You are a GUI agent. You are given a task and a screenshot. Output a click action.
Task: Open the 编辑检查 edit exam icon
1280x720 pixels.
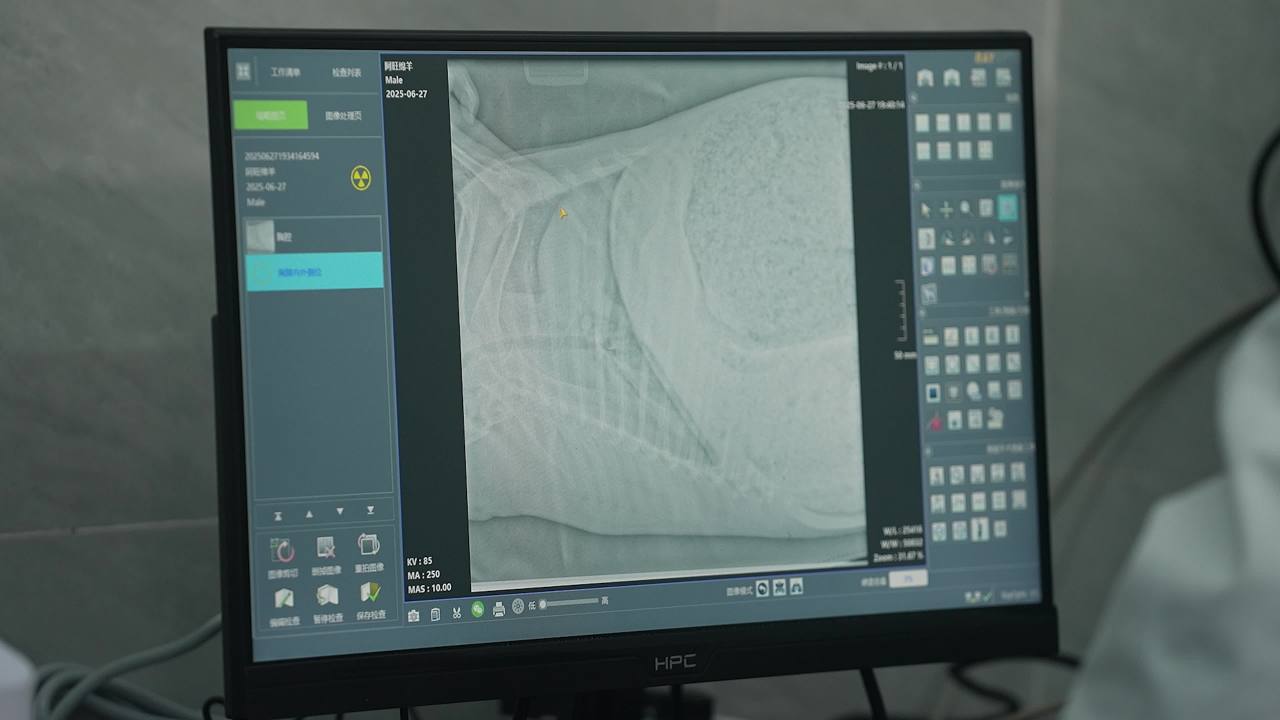[x=284, y=599]
